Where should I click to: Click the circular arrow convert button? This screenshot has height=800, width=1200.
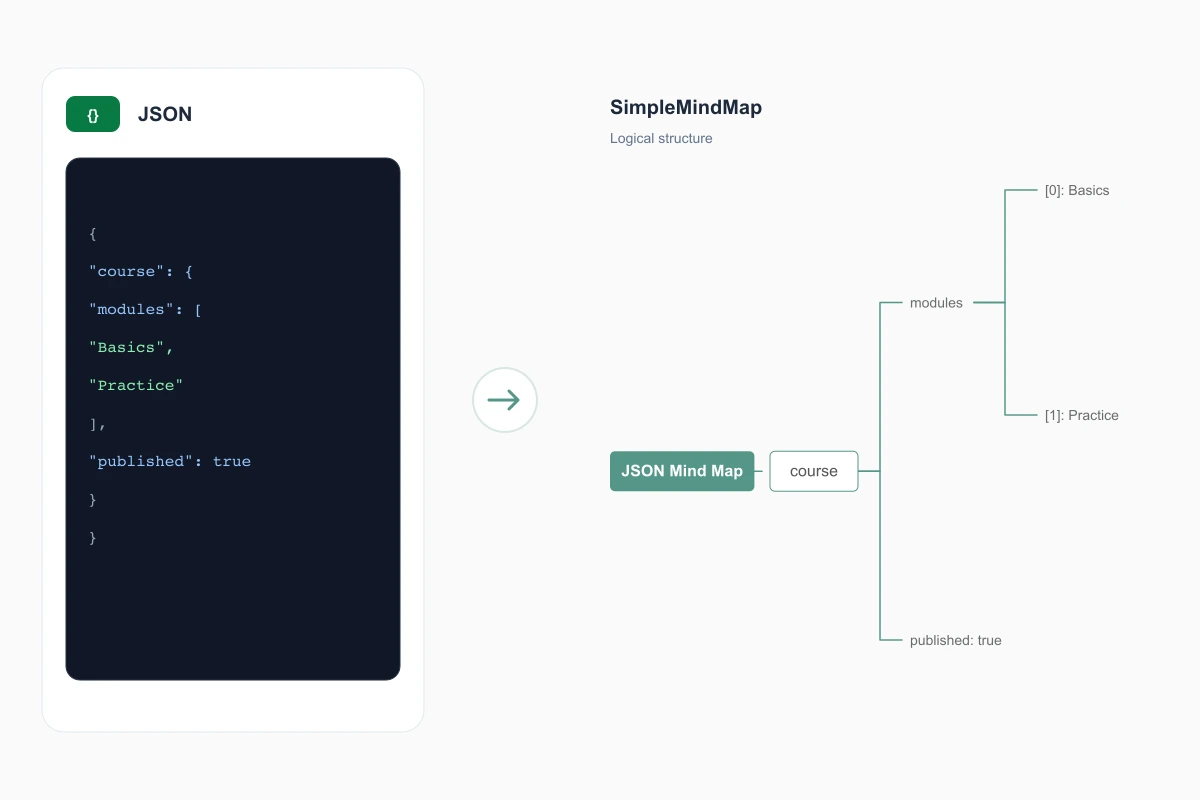coord(505,400)
